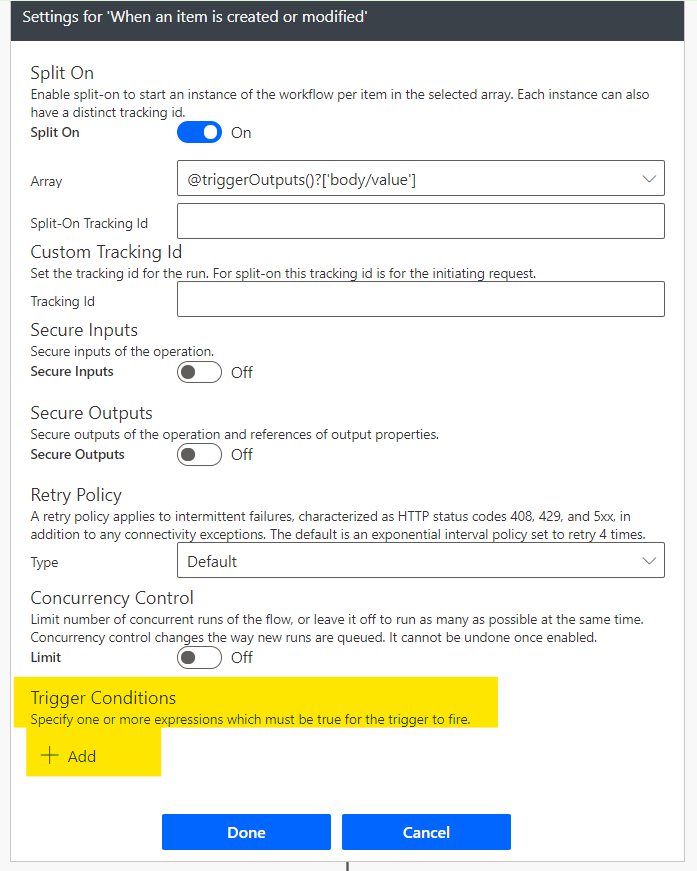
Task: Turn off the Split On toggle
Action: [199, 132]
